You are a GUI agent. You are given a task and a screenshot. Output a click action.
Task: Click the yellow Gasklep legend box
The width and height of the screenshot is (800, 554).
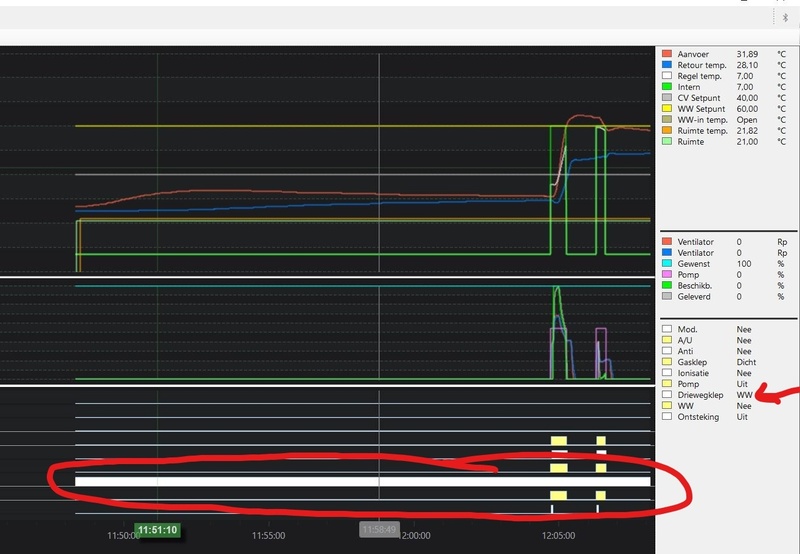coord(666,362)
